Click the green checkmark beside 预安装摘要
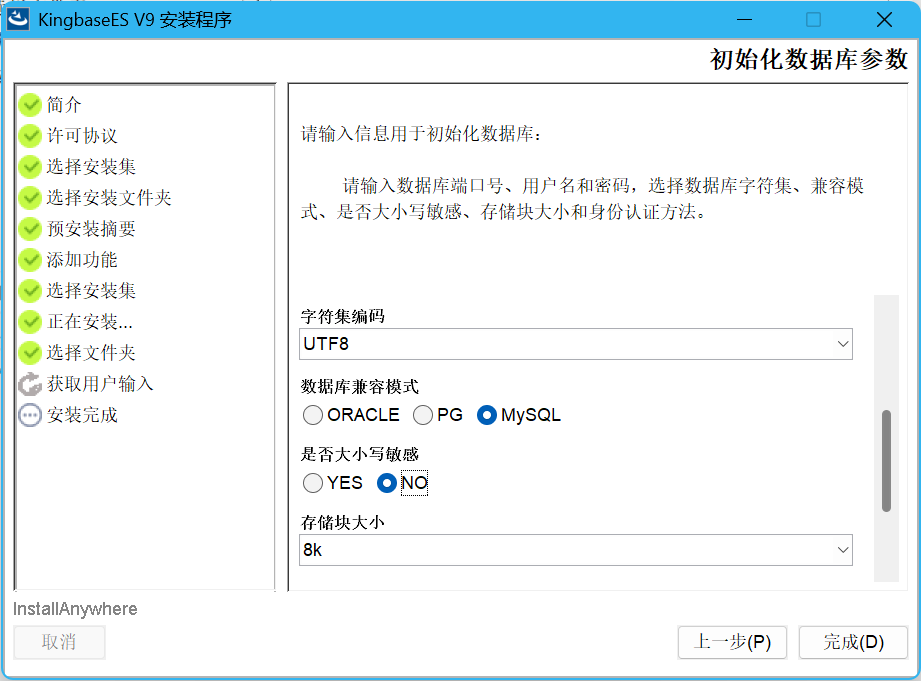 (x=30, y=229)
